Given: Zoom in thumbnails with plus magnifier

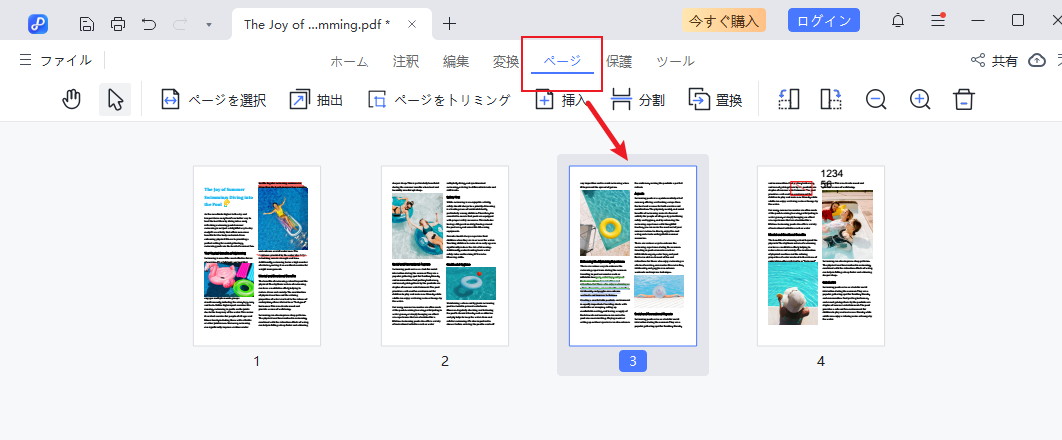Looking at the screenshot, I should coord(919,100).
